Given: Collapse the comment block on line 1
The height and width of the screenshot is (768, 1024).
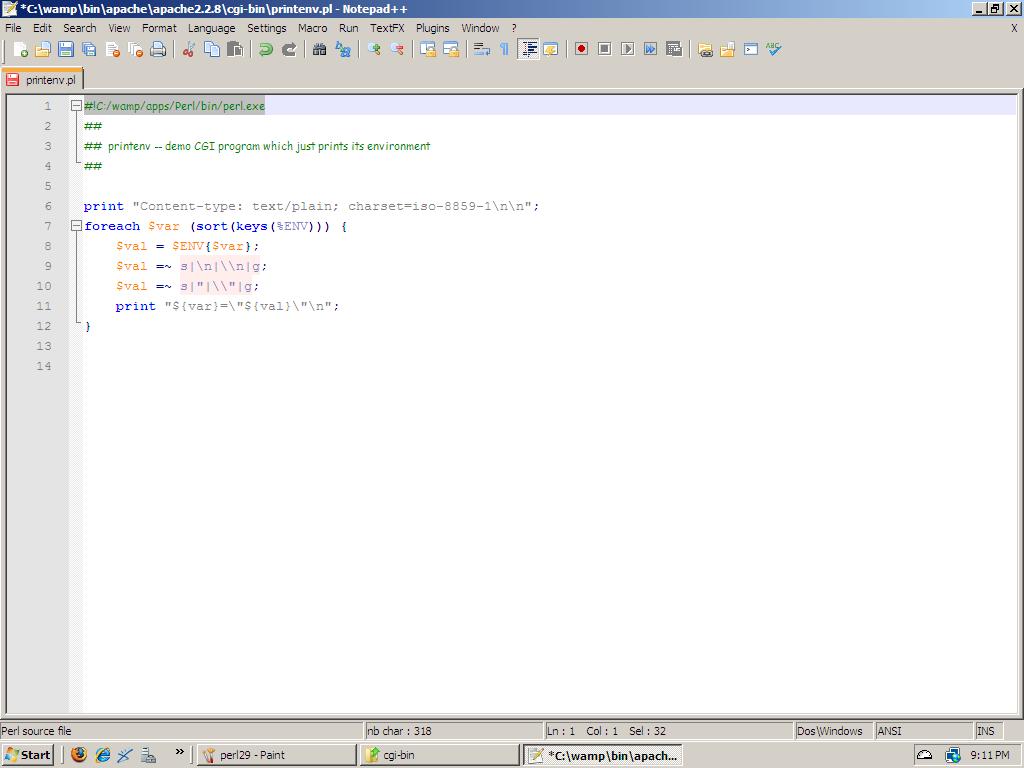Looking at the screenshot, I should pyautogui.click(x=76, y=106).
